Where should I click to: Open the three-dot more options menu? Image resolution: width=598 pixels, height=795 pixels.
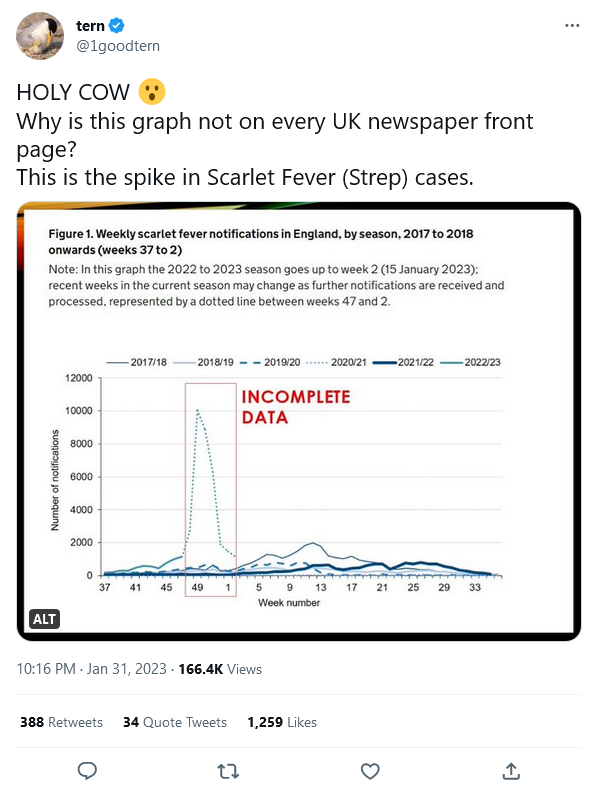572,25
